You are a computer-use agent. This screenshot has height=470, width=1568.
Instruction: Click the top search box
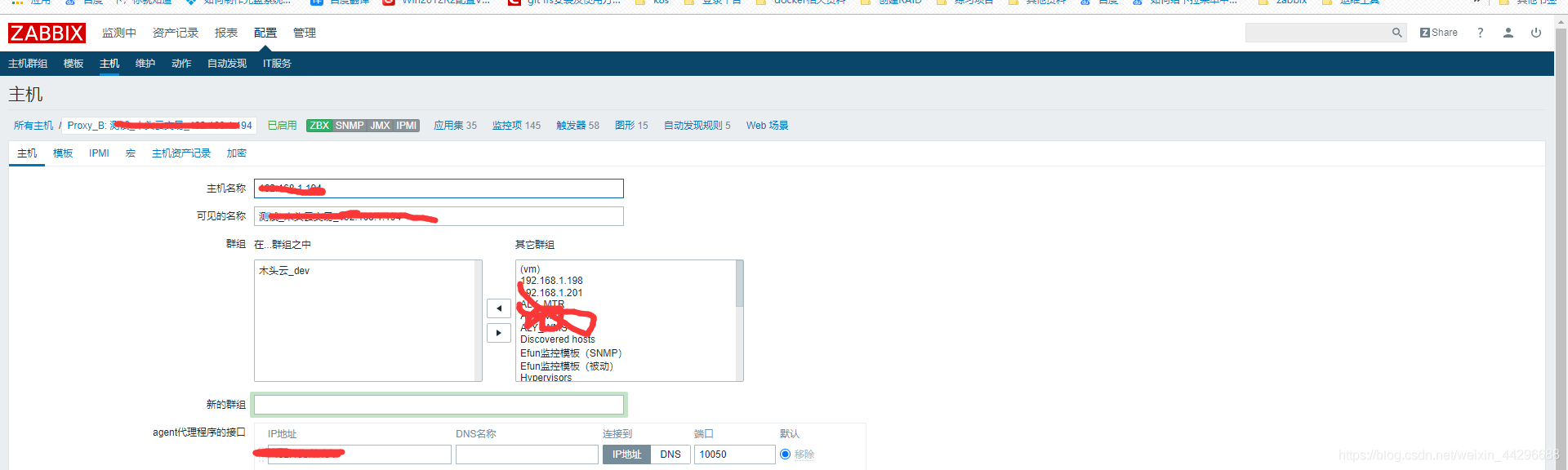pyautogui.click(x=1318, y=33)
